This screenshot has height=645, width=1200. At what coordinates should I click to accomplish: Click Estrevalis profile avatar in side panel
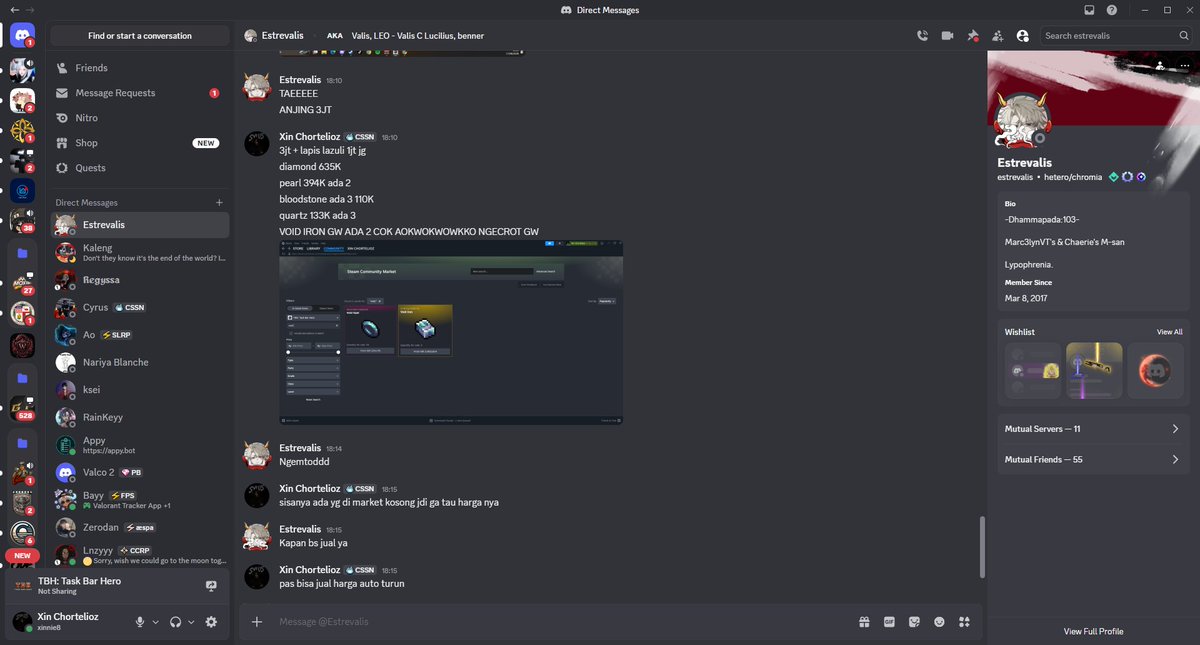click(1020, 119)
